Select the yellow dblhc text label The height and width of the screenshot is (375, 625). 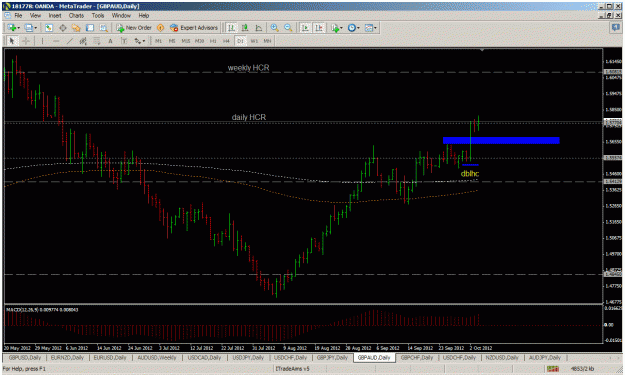point(470,174)
